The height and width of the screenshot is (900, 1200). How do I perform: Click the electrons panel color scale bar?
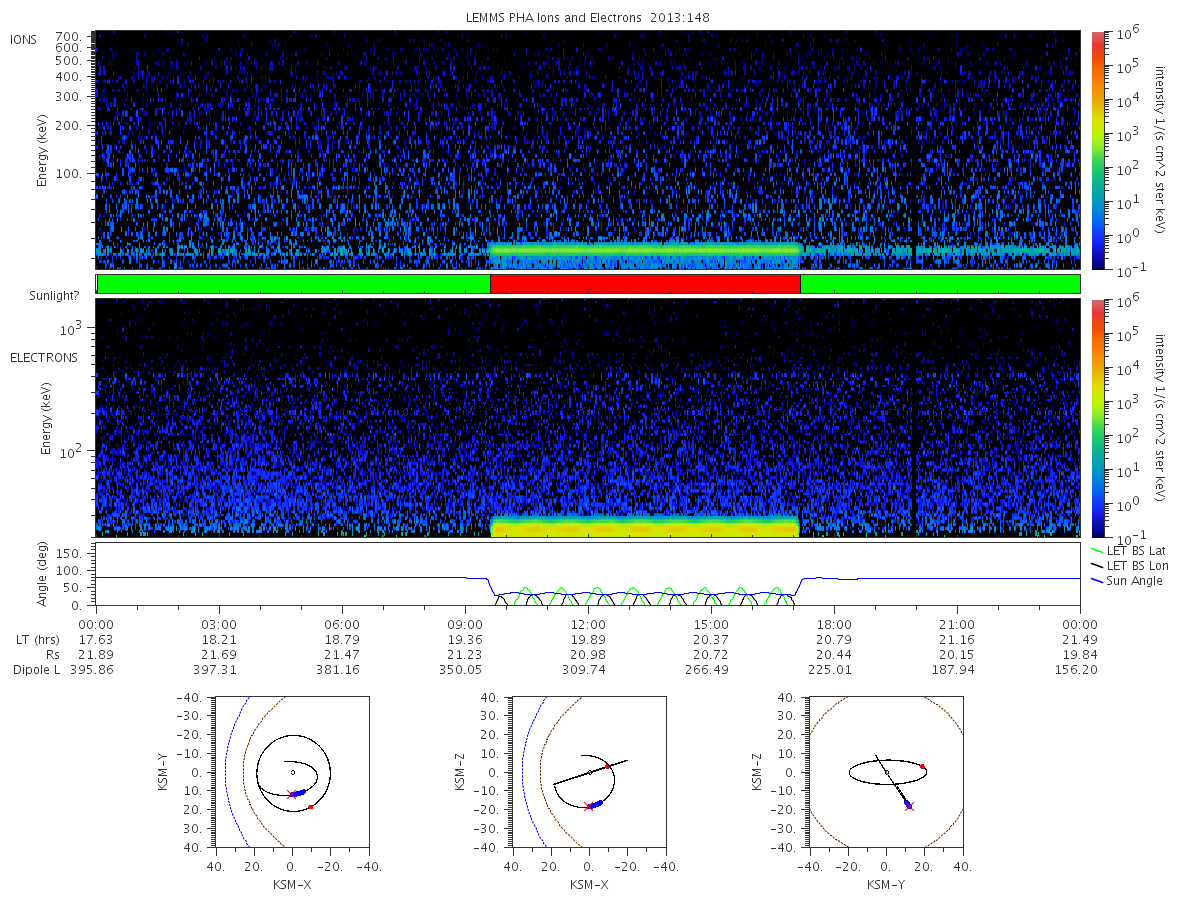[1097, 417]
